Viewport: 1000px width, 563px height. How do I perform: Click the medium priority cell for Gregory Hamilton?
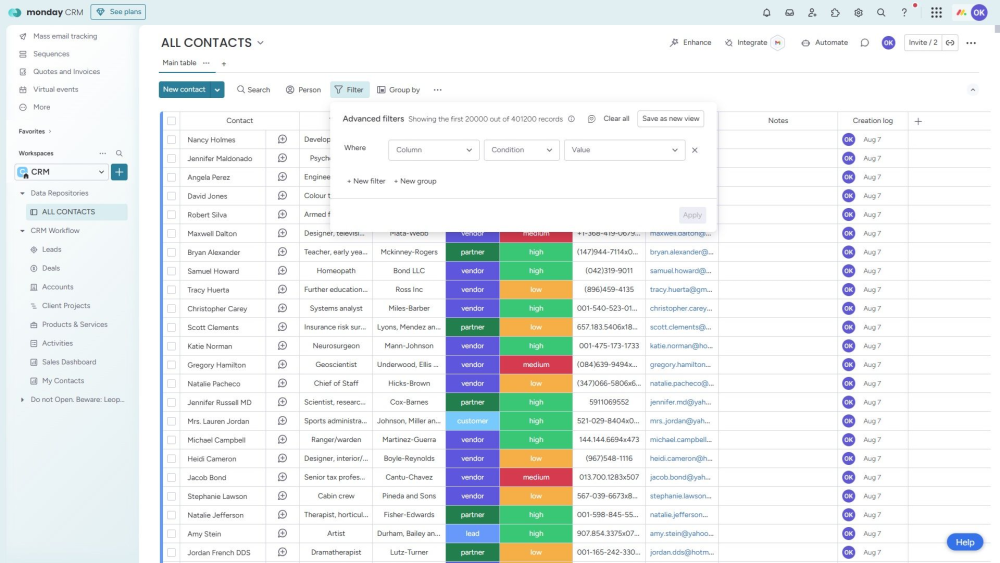click(536, 365)
